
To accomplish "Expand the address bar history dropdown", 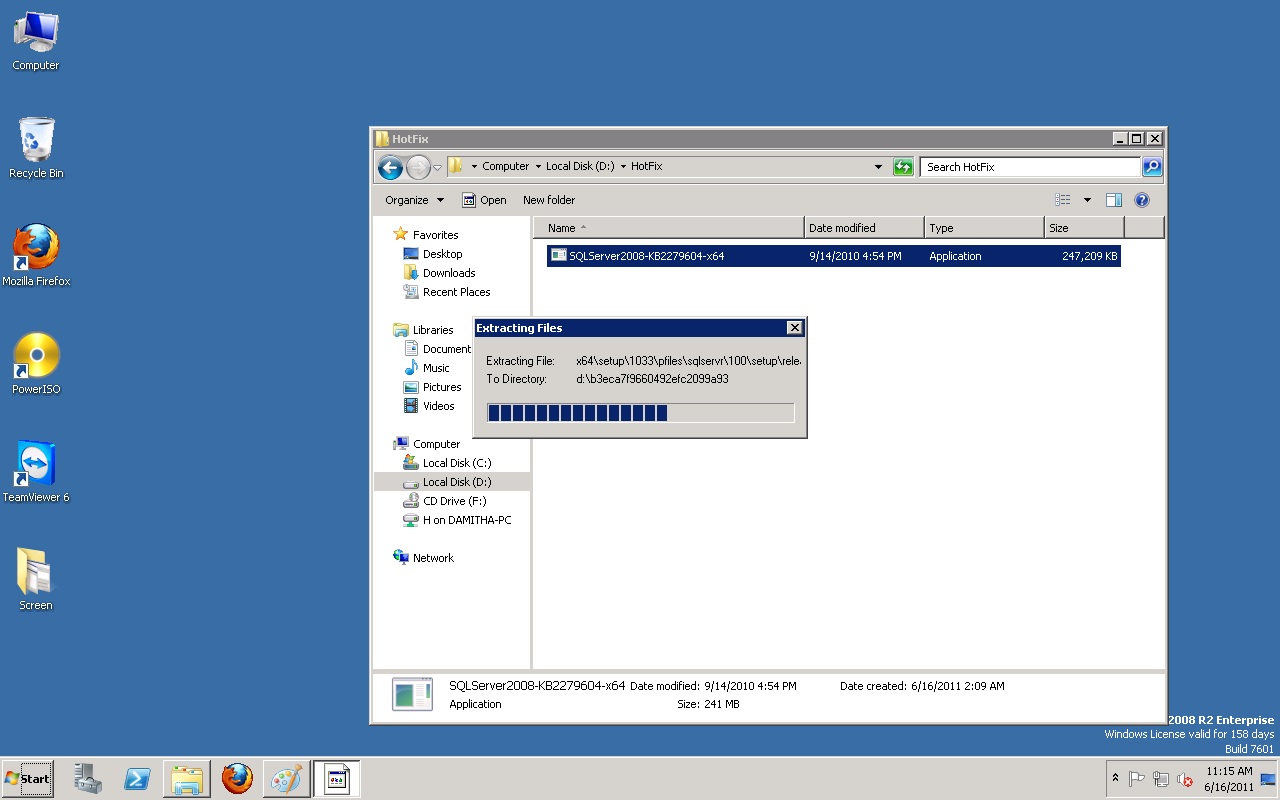I will (878, 166).
